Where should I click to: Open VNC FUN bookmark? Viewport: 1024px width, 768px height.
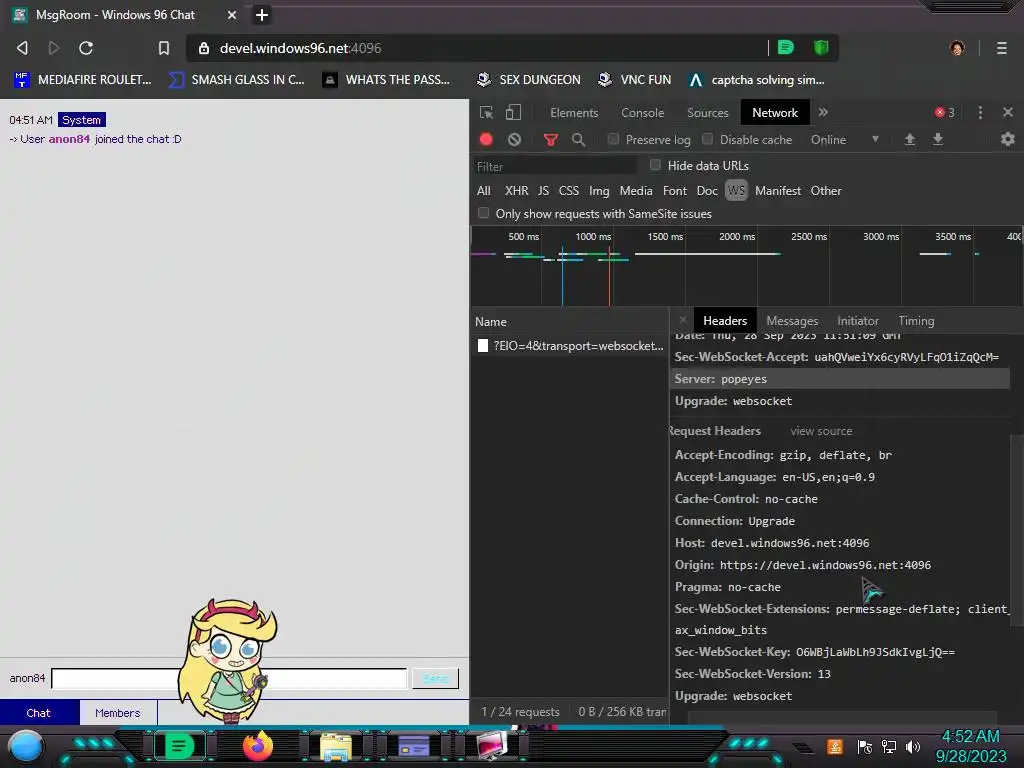coord(634,80)
